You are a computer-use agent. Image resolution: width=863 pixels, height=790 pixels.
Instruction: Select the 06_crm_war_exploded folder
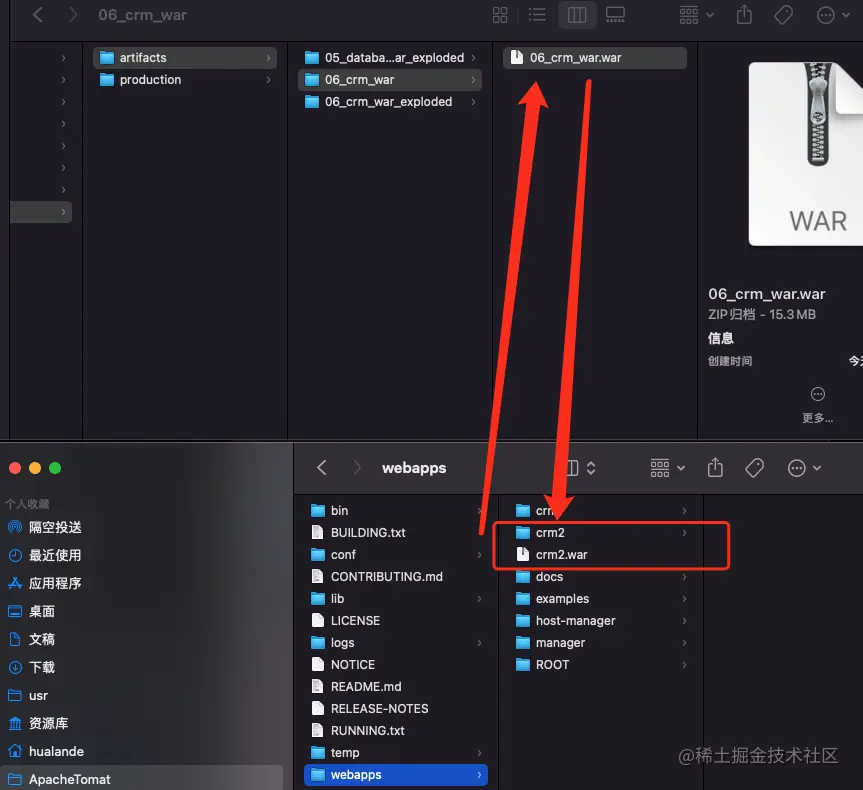click(390, 102)
